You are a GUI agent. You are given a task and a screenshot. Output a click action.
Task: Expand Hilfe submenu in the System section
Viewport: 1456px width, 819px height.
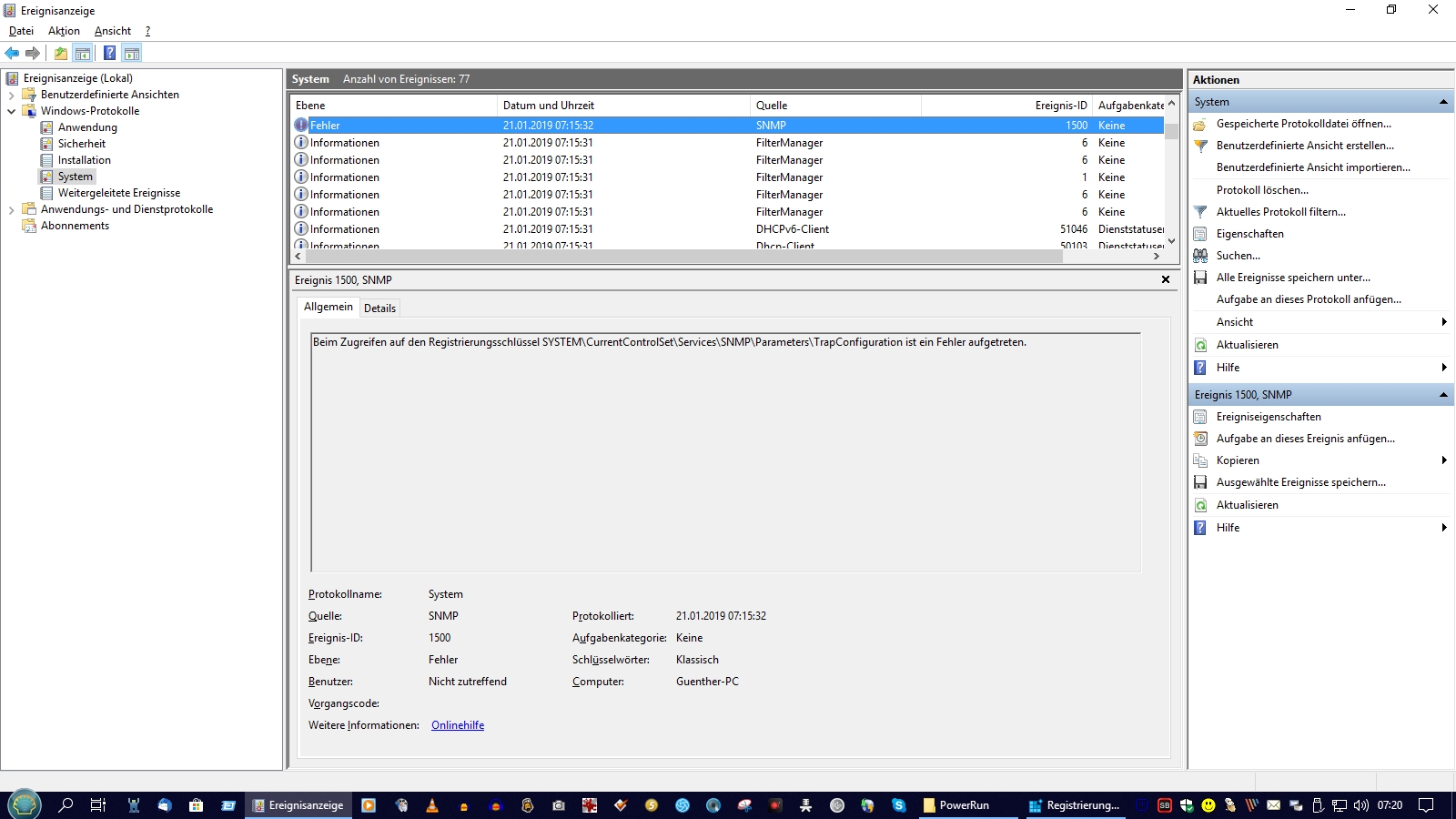click(x=1444, y=368)
